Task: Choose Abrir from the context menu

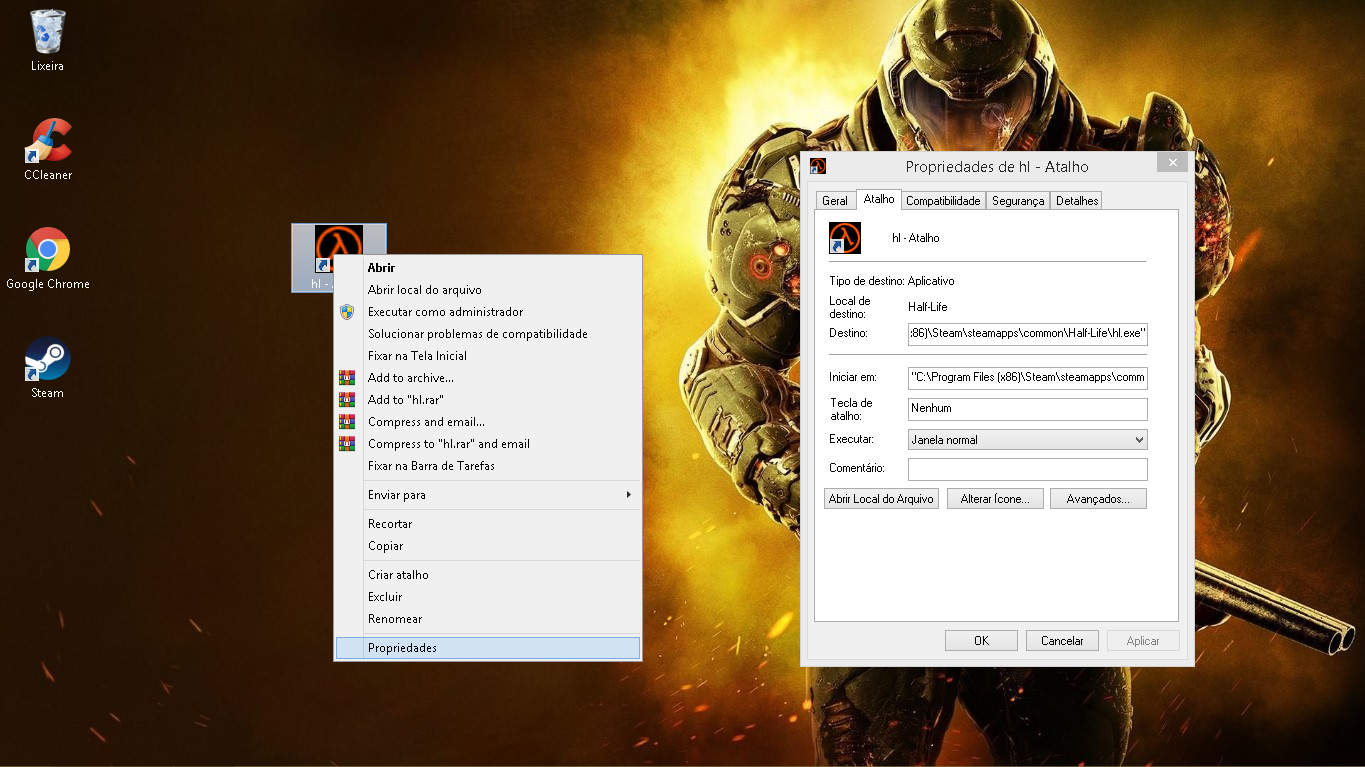Action: coord(488,268)
